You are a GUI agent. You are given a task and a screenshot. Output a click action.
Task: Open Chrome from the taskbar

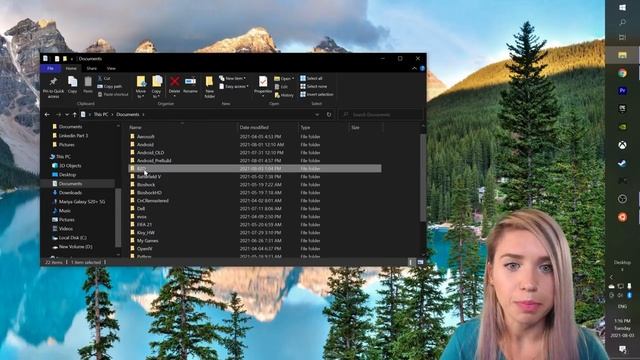coord(622,73)
